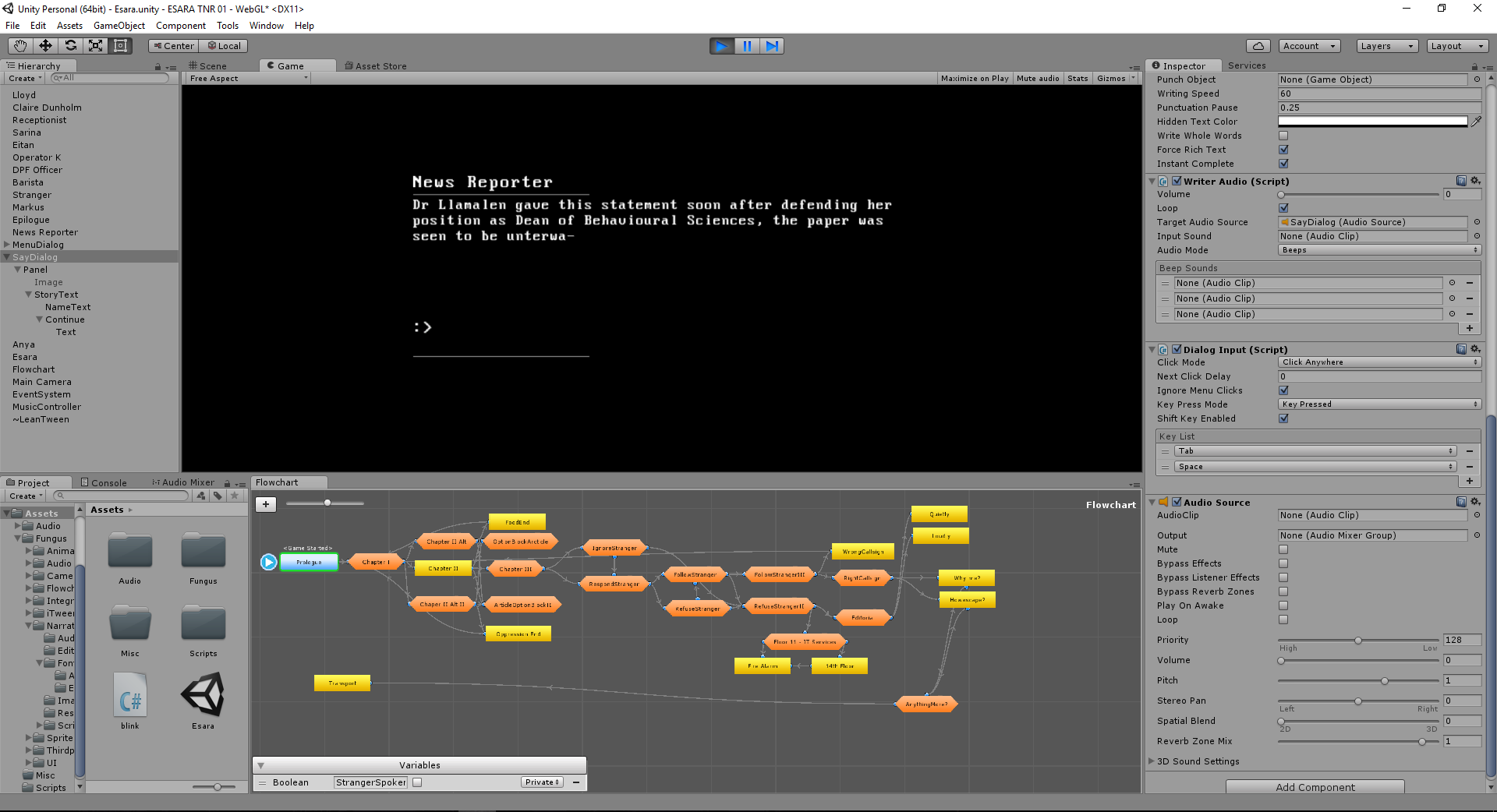Image resolution: width=1497 pixels, height=812 pixels.
Task: Toggle Bypass Effects checkbox
Action: (1283, 563)
